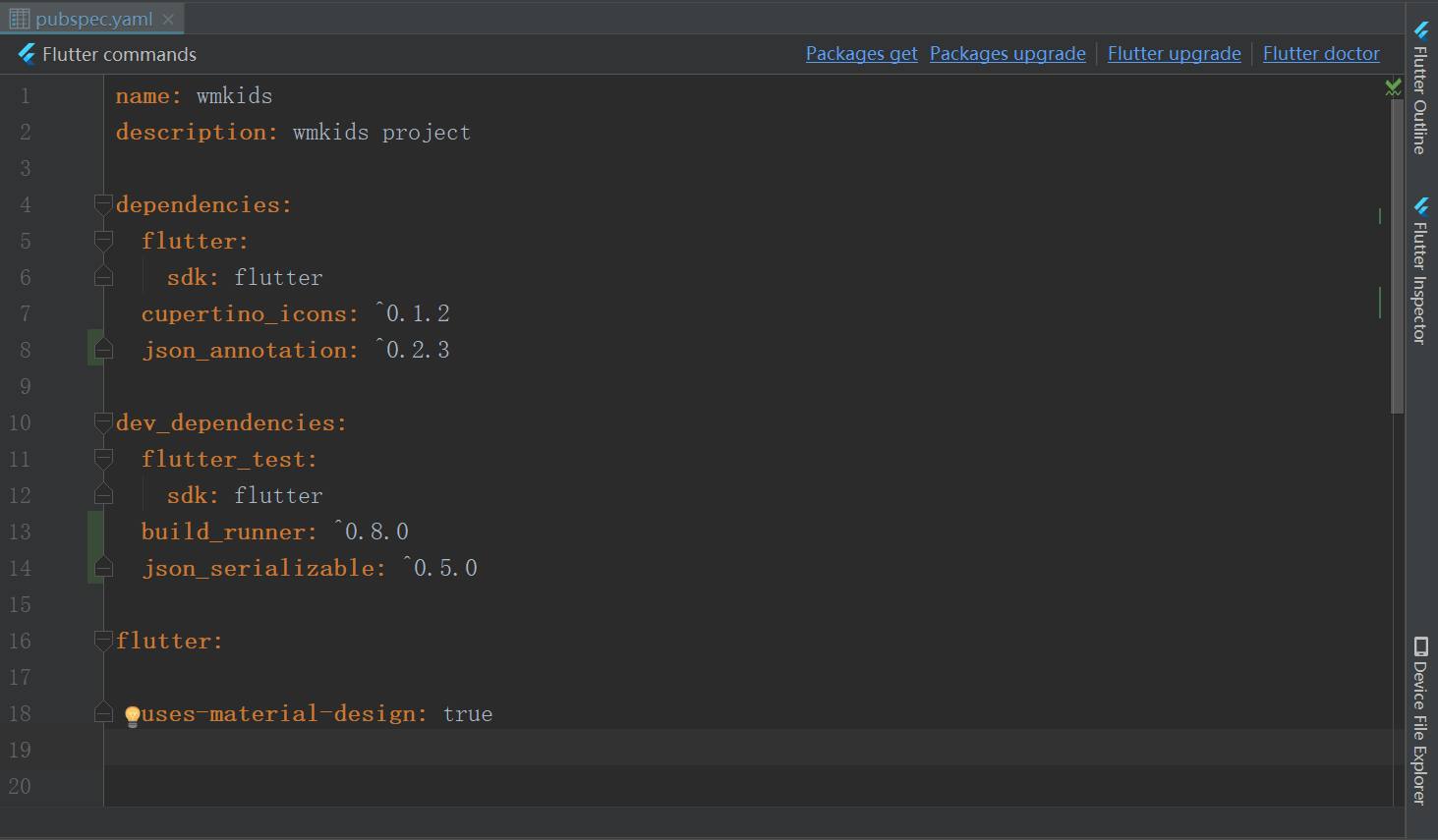
Task: Click the version '^0.1.2'
Action: (x=413, y=313)
